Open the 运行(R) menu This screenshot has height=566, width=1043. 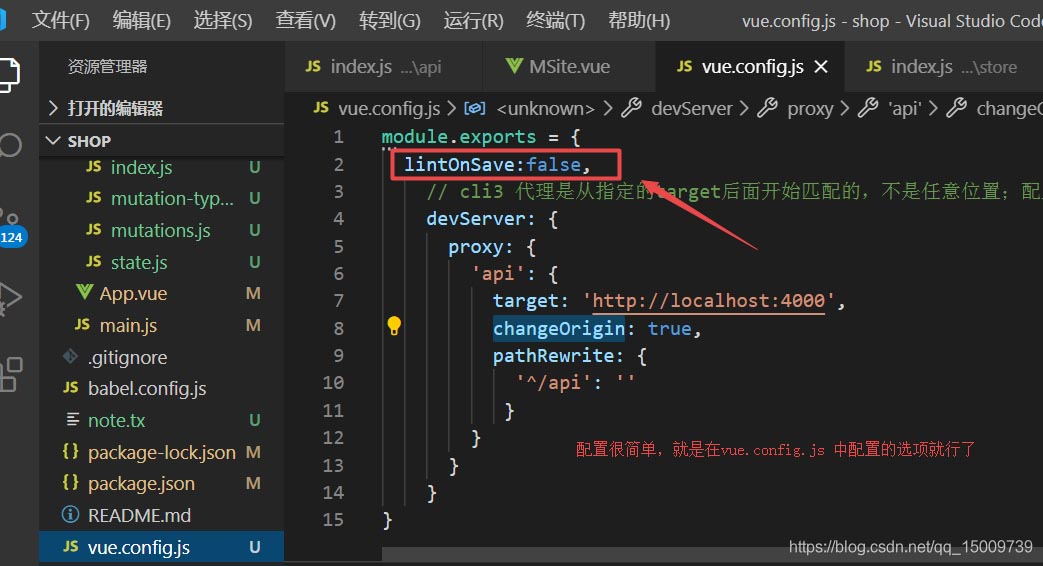pyautogui.click(x=474, y=21)
